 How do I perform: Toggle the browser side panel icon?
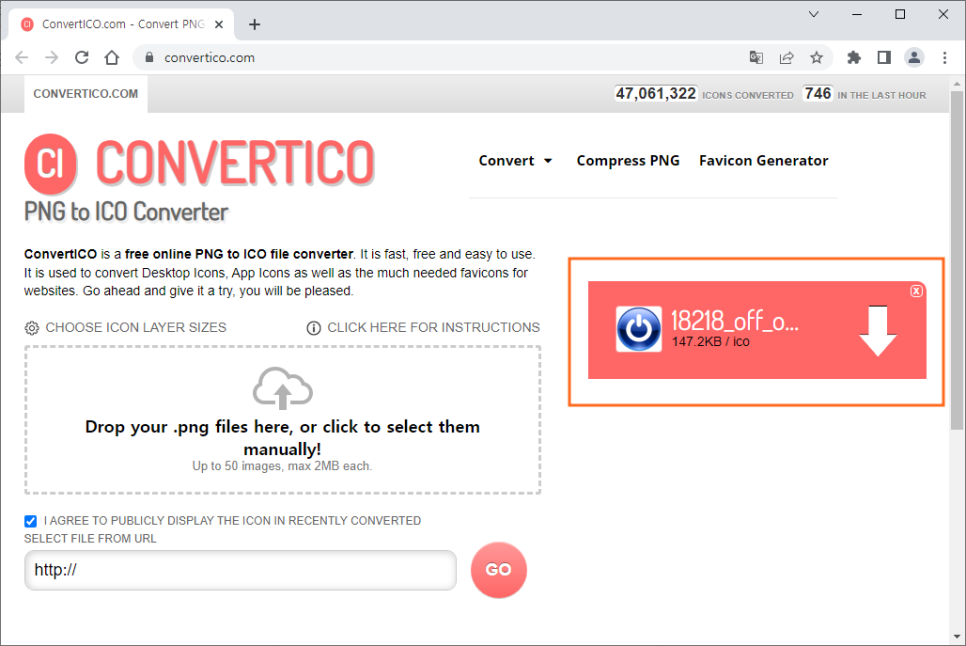pyautogui.click(x=884, y=58)
